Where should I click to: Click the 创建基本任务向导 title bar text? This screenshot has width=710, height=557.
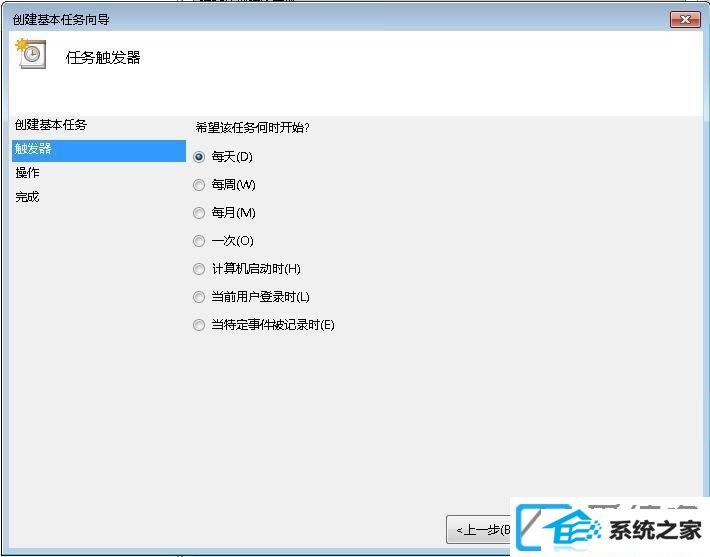coord(61,19)
